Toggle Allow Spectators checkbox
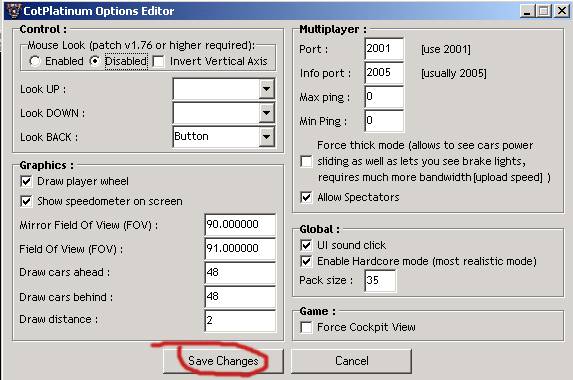This screenshot has width=573, height=380. pyautogui.click(x=306, y=197)
